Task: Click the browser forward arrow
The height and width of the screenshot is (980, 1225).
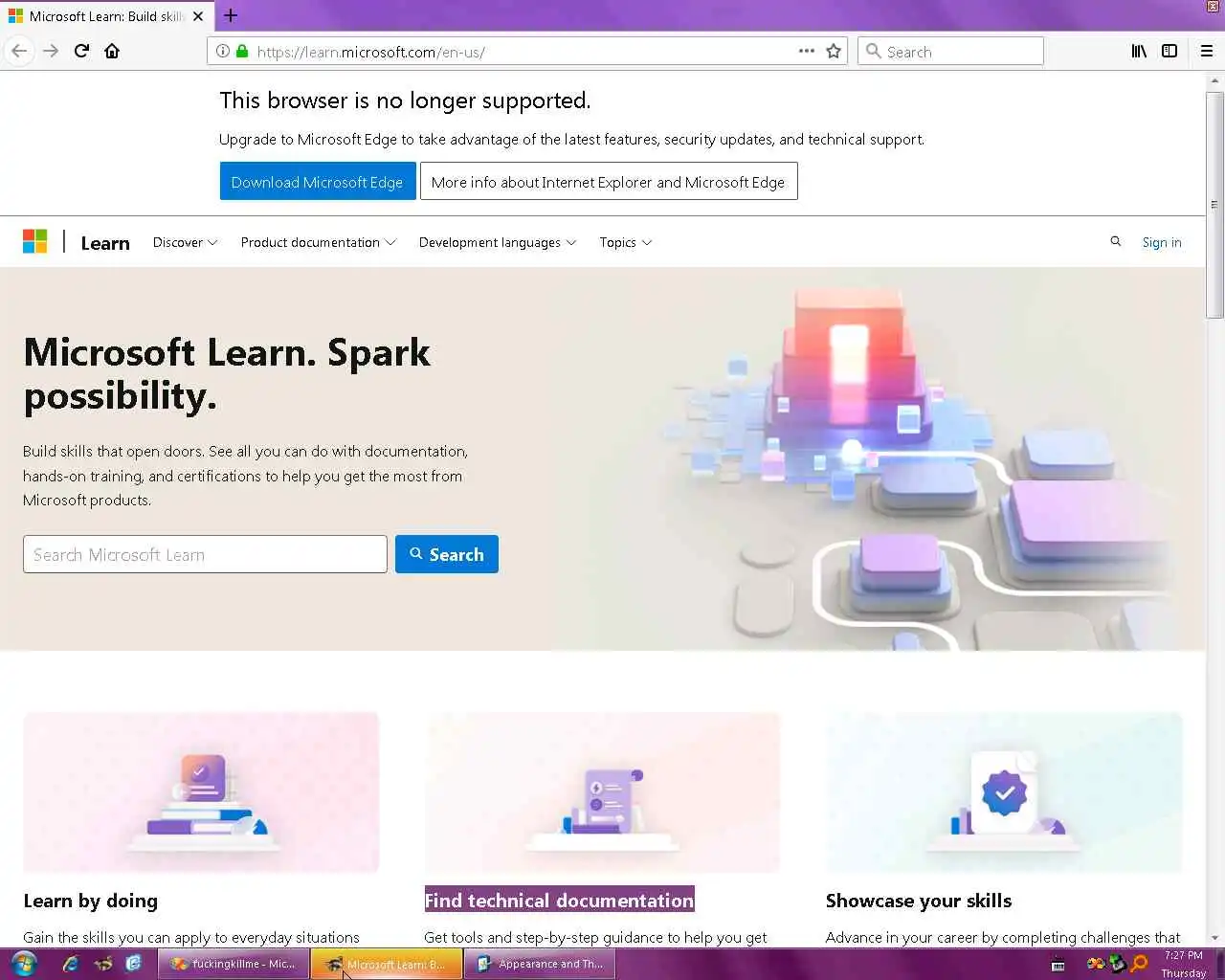Action: pos(51,51)
